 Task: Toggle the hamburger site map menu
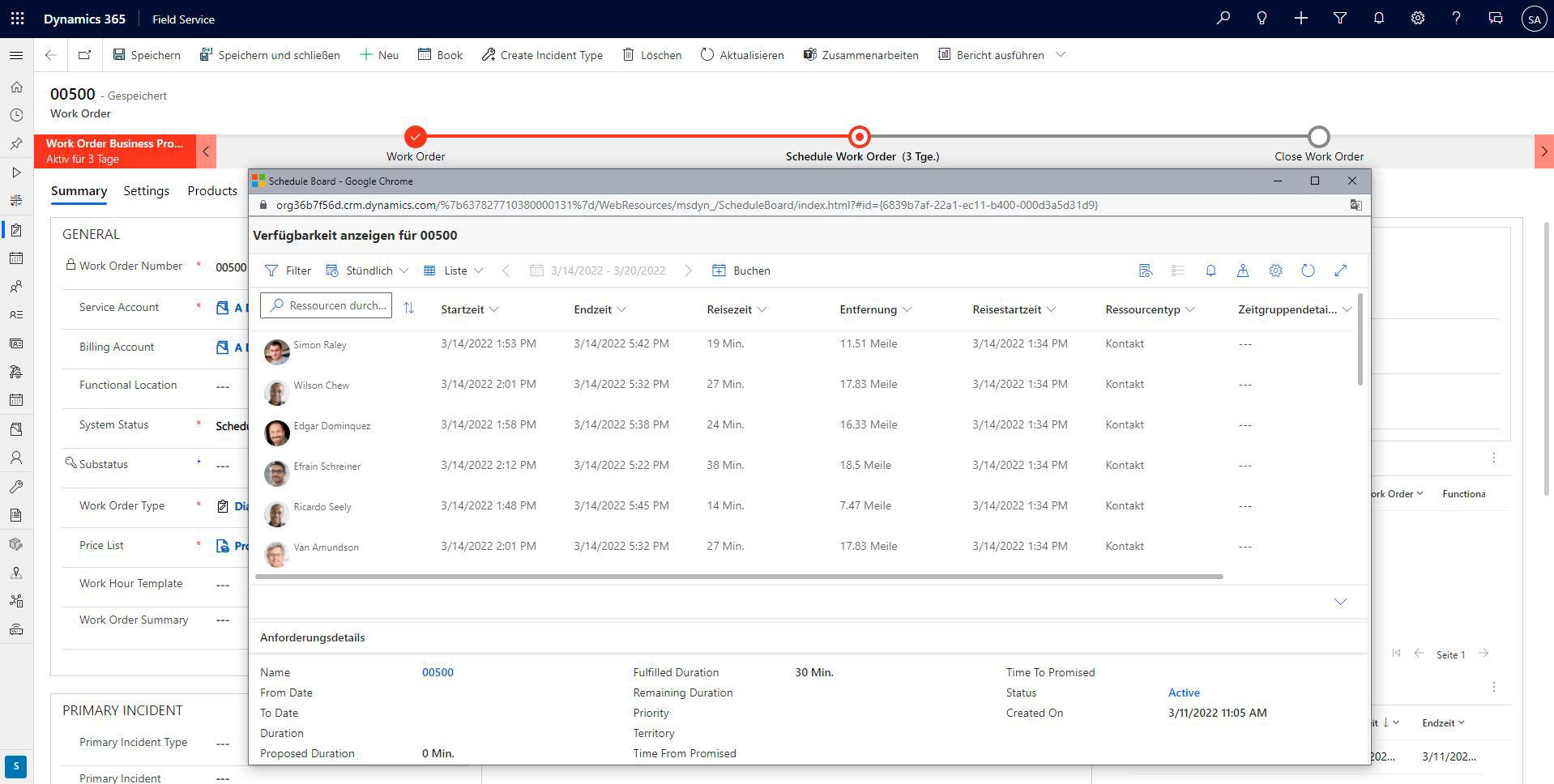coord(16,55)
